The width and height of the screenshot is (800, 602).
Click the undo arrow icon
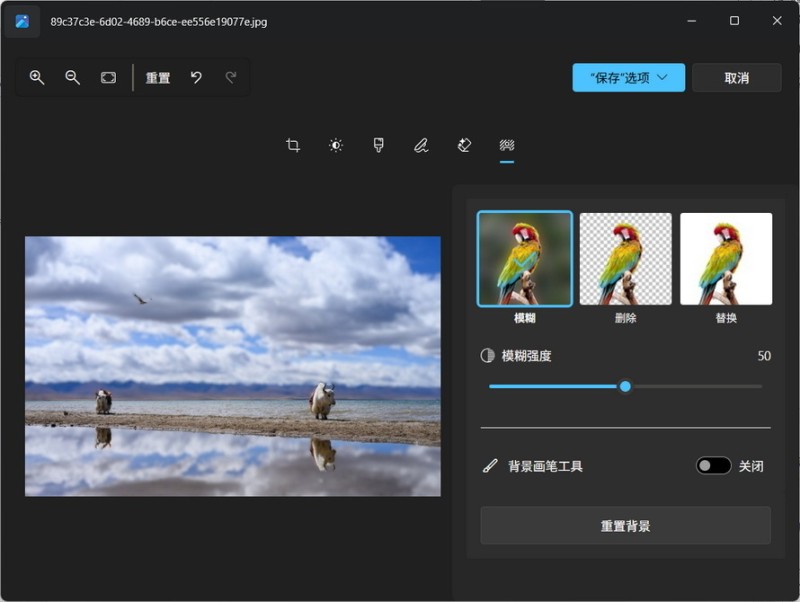(x=196, y=78)
